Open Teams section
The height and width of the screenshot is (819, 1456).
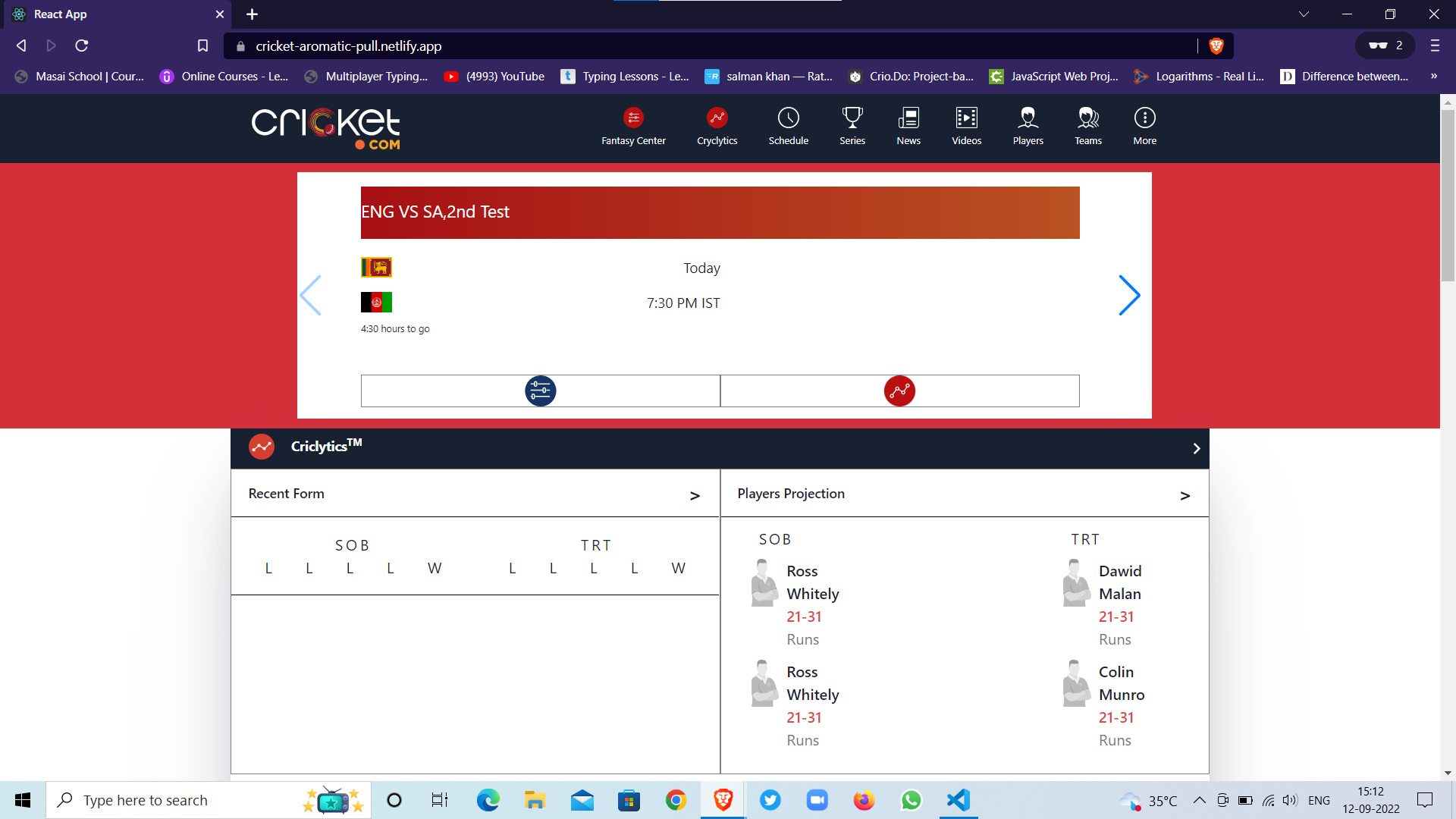click(1088, 126)
